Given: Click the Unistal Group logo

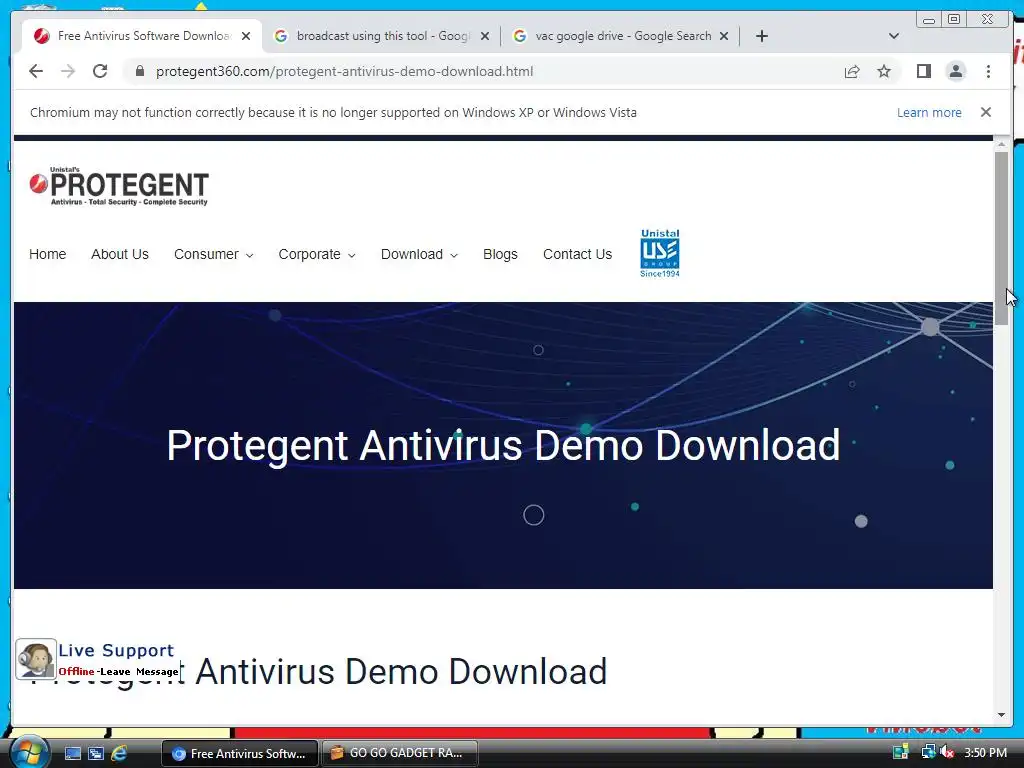Looking at the screenshot, I should [660, 253].
